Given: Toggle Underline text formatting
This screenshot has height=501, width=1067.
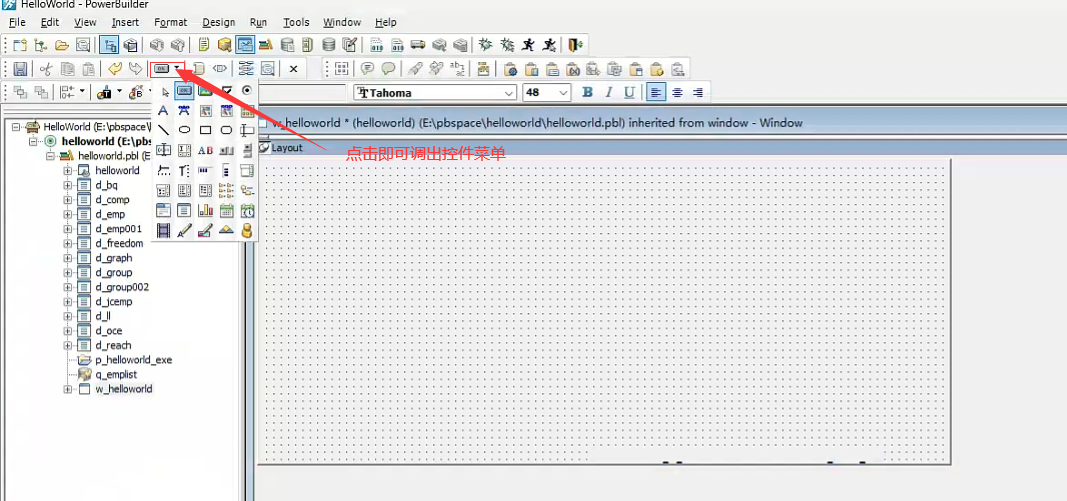Looking at the screenshot, I should tap(629, 93).
